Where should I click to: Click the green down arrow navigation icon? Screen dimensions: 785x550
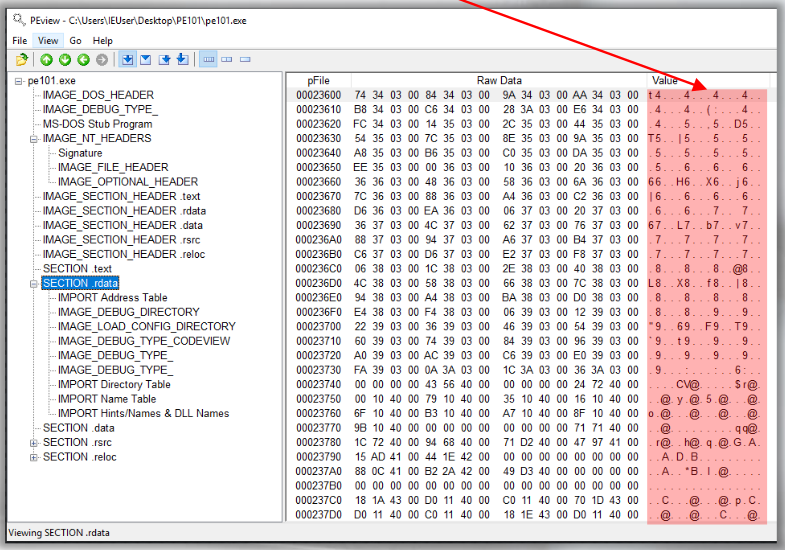(x=65, y=60)
